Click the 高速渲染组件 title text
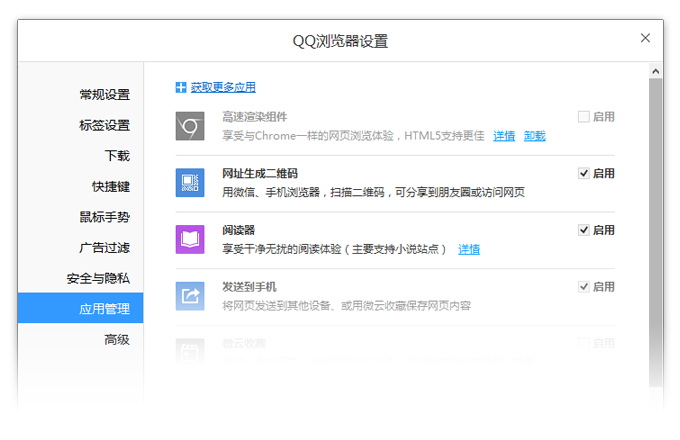Image resolution: width=680 pixels, height=440 pixels. pos(255,117)
